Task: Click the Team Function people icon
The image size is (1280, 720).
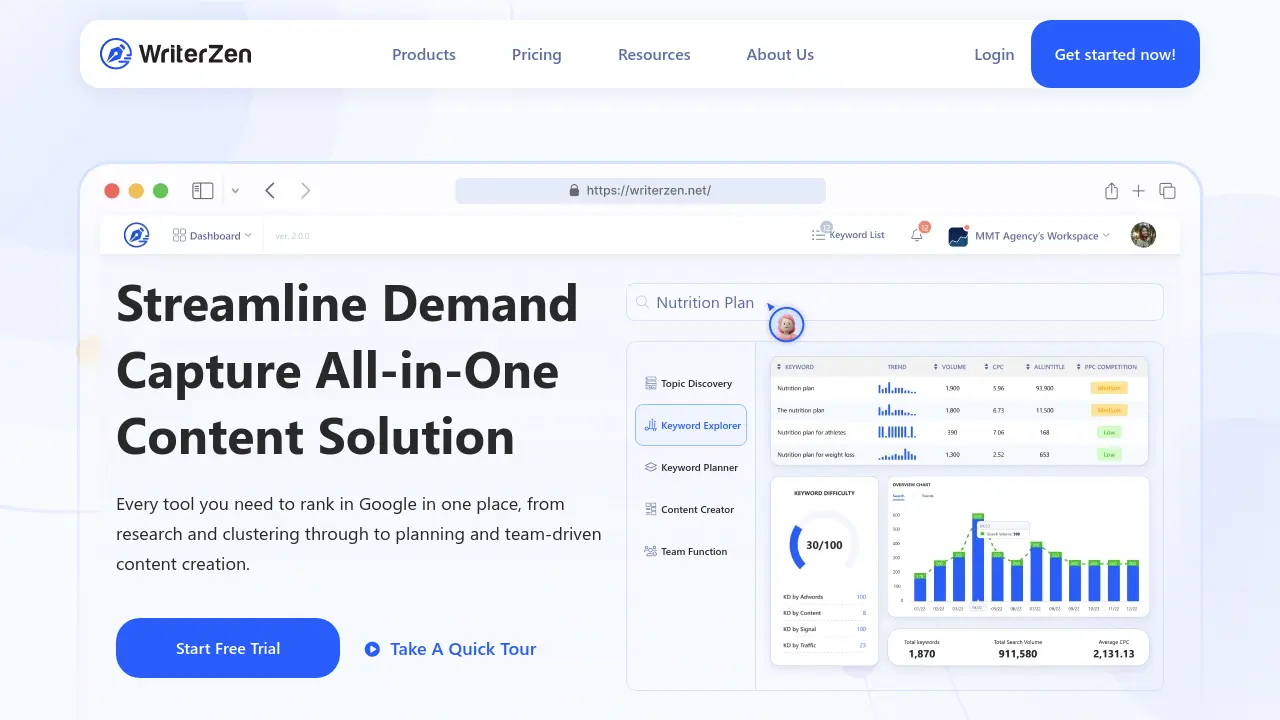Action: (x=651, y=551)
